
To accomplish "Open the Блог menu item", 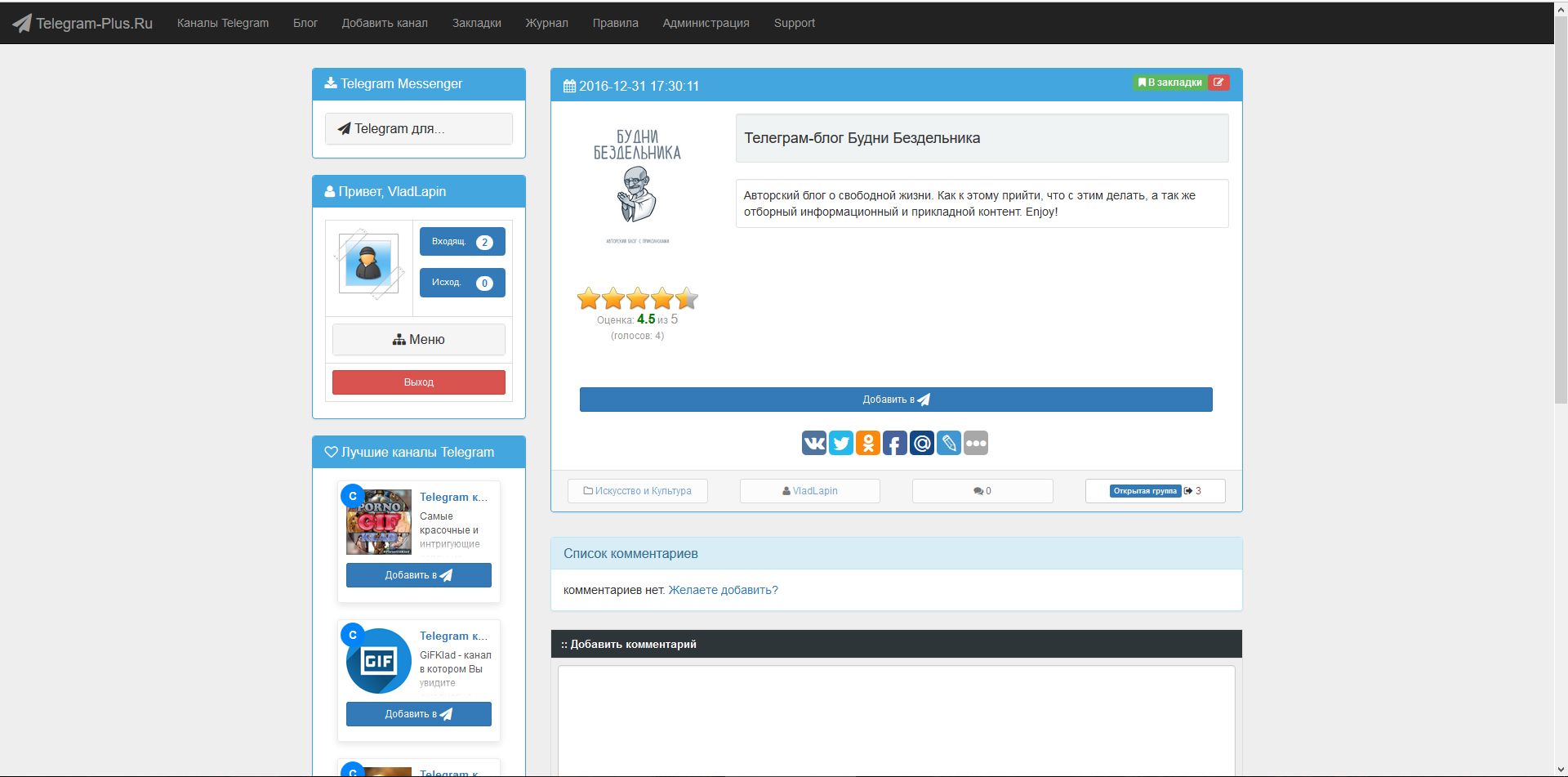I will click(x=305, y=23).
